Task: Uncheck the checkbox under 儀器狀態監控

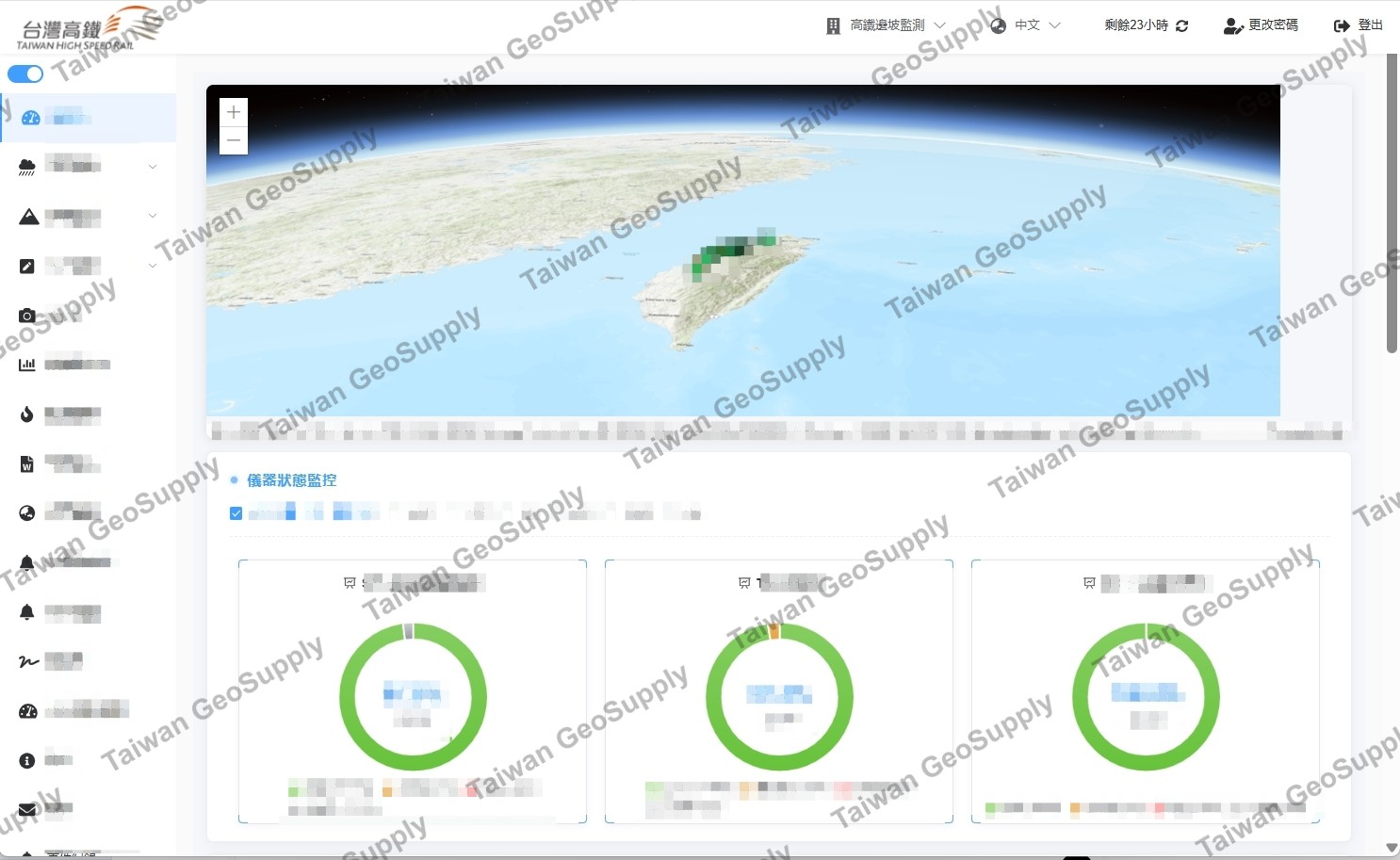Action: coord(236,513)
